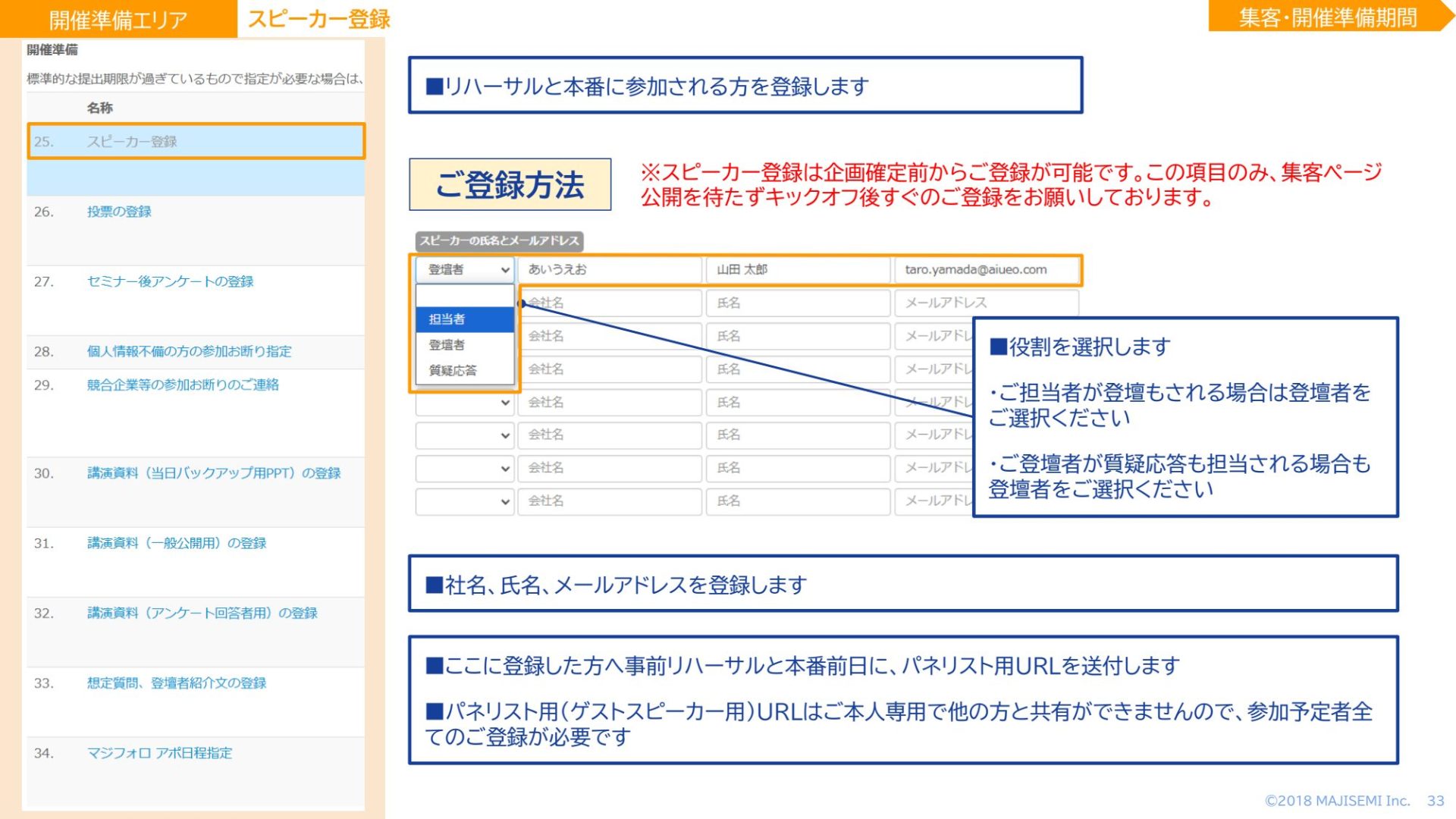Image resolution: width=1456 pixels, height=819 pixels.
Task: Open セミナー後アンケートの登録 link
Action: coord(170,281)
